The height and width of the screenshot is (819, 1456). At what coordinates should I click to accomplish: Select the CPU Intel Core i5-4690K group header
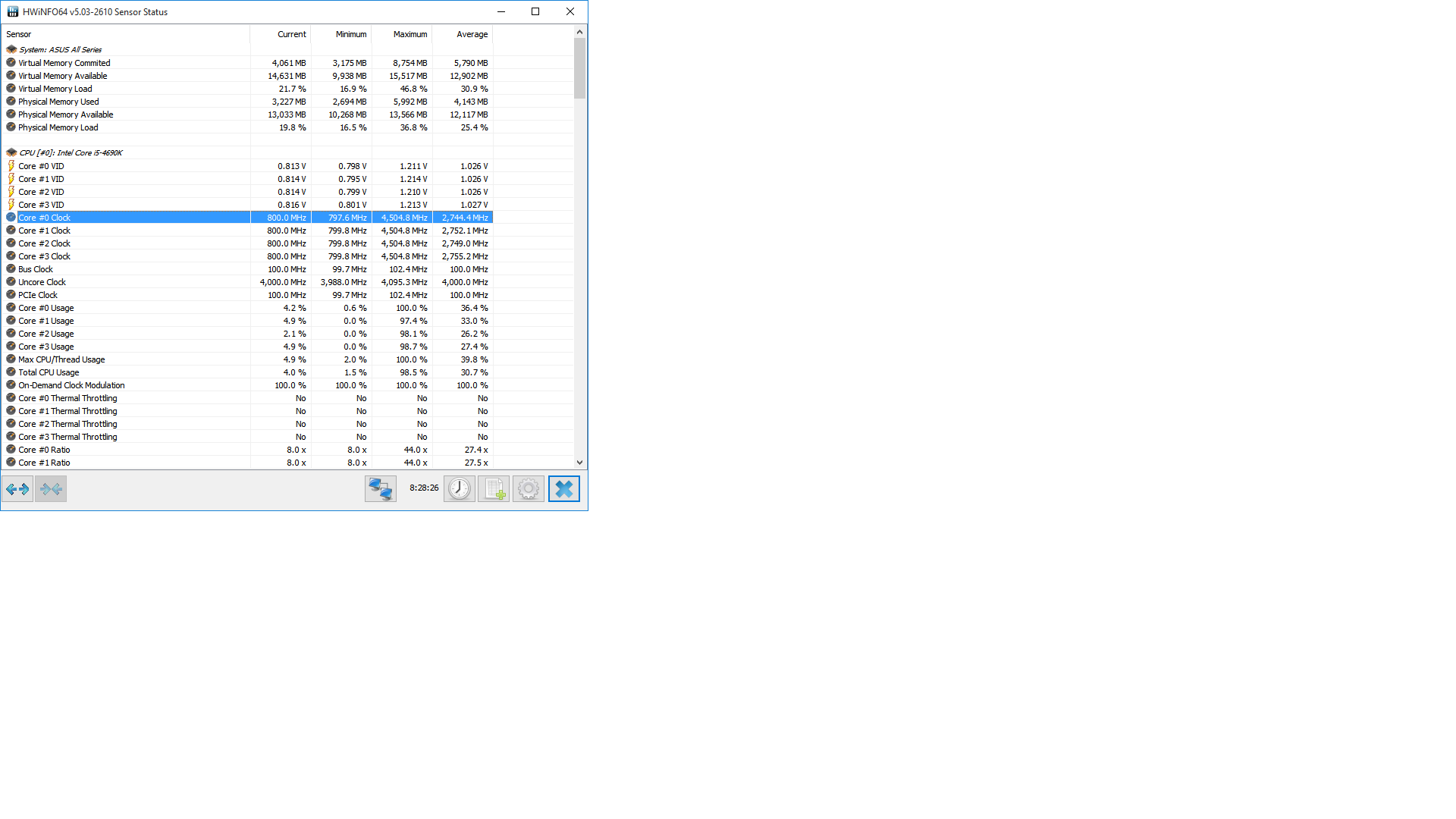(x=71, y=153)
